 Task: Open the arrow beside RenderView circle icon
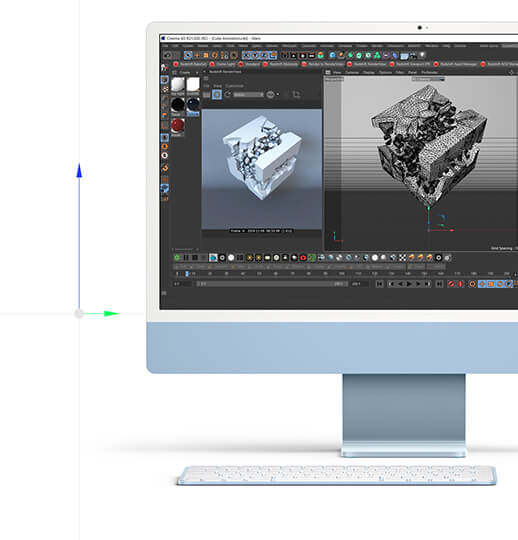pyautogui.click(x=278, y=94)
